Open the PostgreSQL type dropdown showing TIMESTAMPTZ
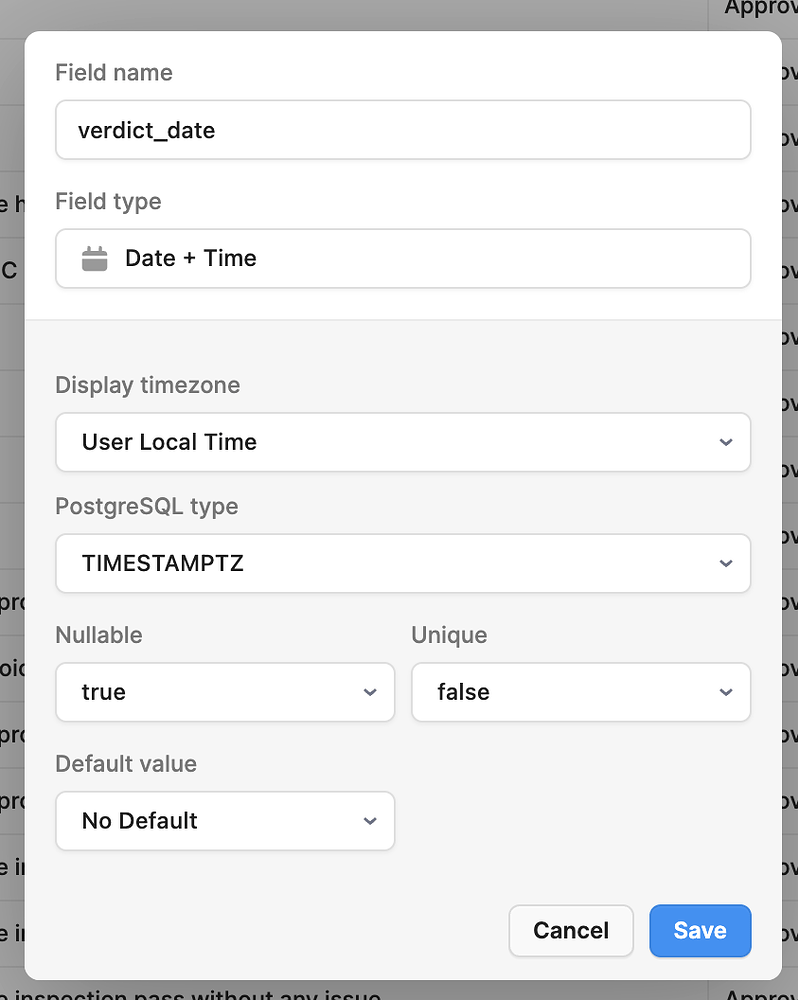The image size is (798, 1000). click(x=403, y=563)
